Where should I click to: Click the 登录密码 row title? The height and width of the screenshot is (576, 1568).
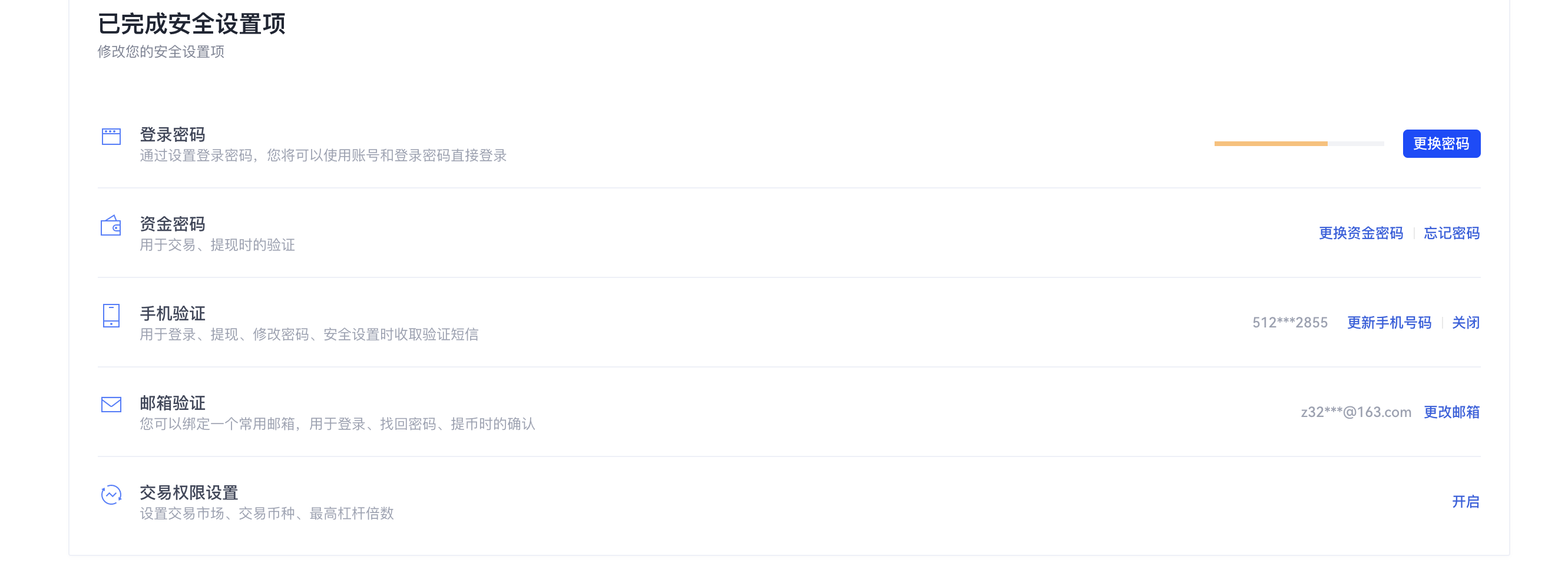(x=172, y=134)
